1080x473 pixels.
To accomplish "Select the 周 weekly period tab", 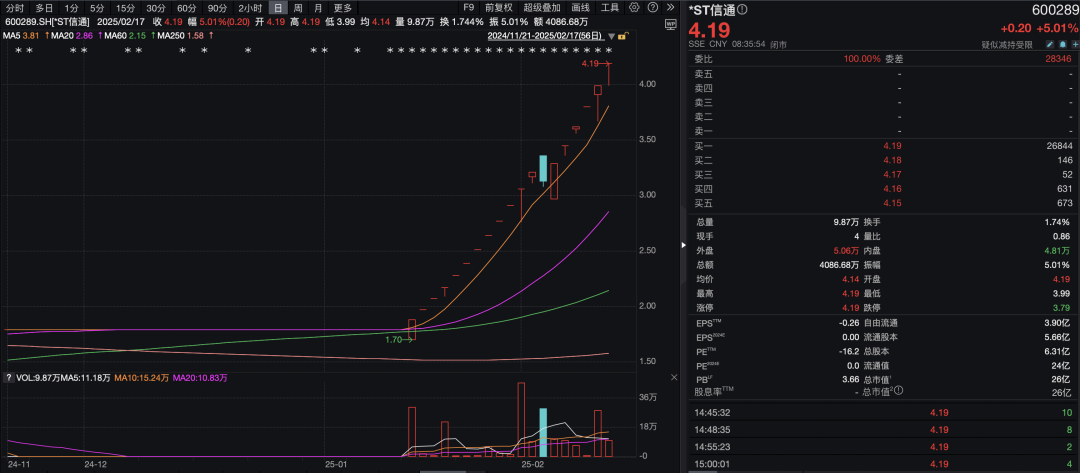I will point(297,7).
